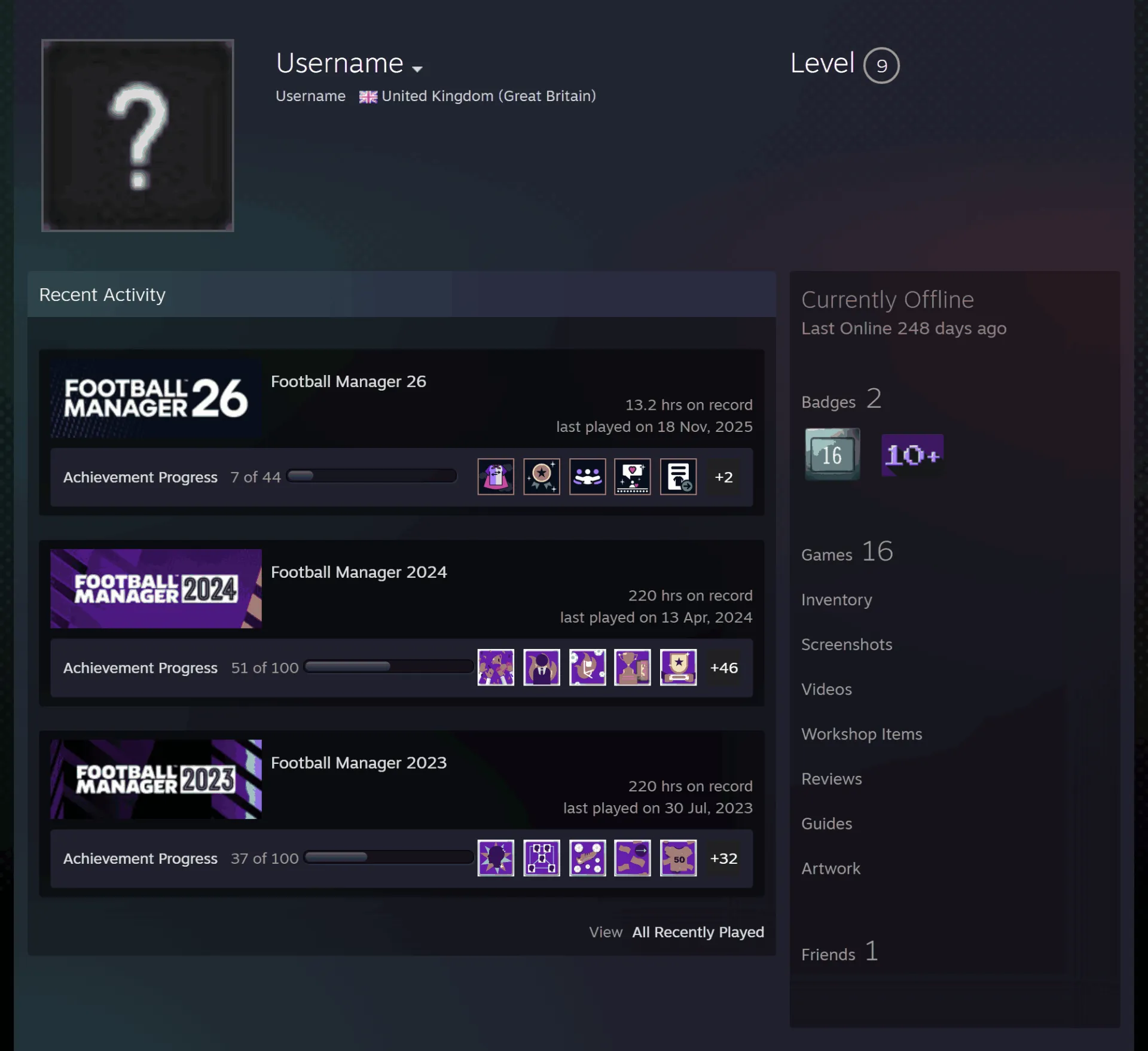Click tactics formation achievement in Football Manager 2023
1148x1051 pixels.
(542, 858)
